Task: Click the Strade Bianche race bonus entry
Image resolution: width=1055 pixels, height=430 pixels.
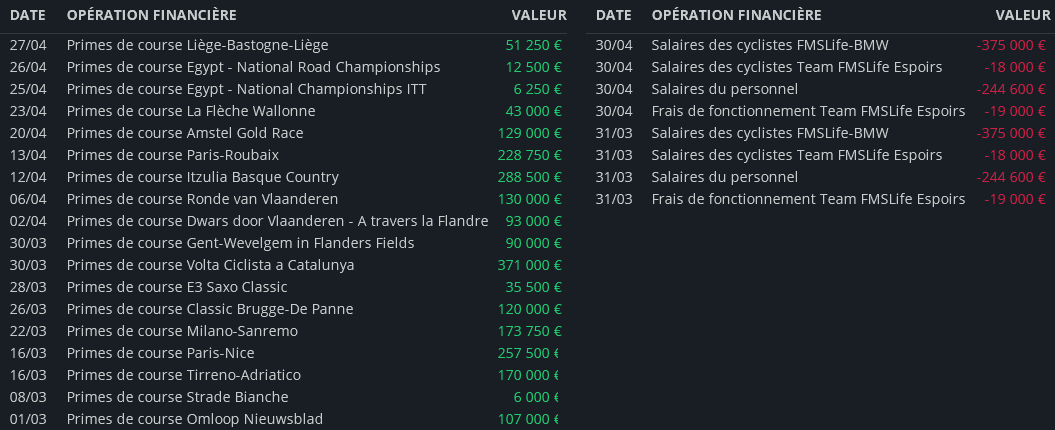Action: [x=177, y=397]
